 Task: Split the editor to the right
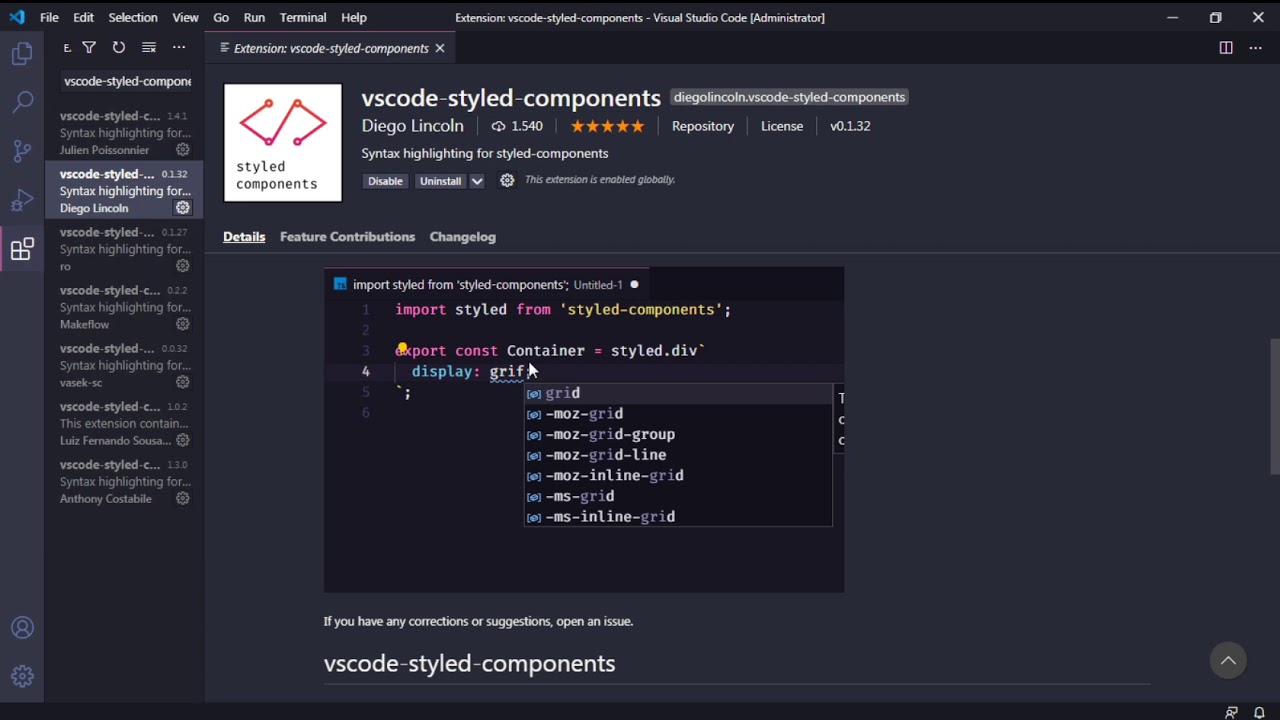click(1226, 48)
